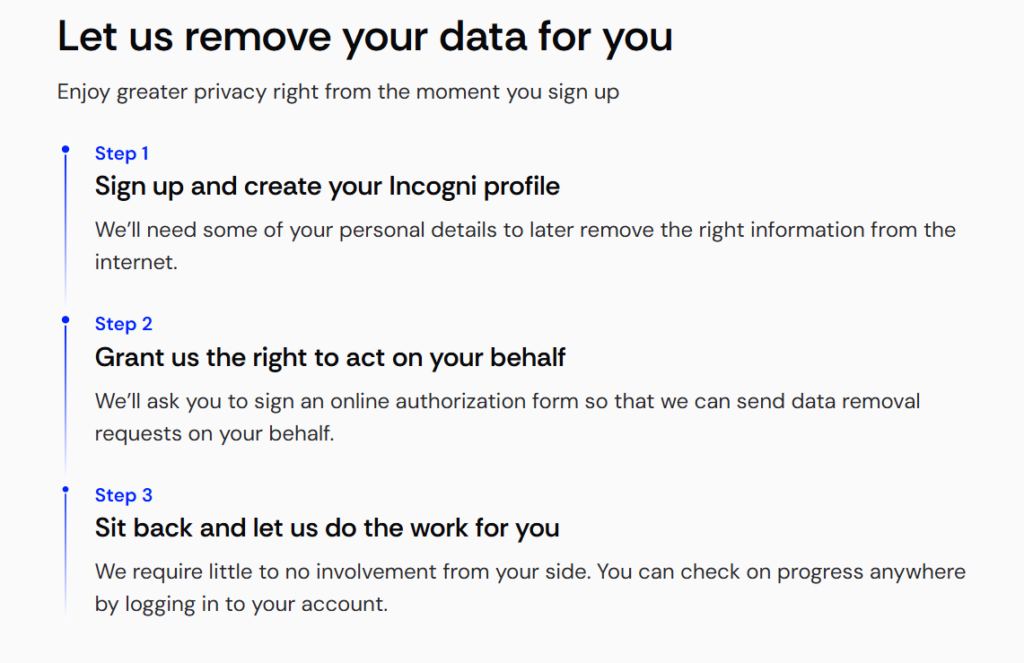
Task: Select the blue 'Step 3' label
Action: 123,495
